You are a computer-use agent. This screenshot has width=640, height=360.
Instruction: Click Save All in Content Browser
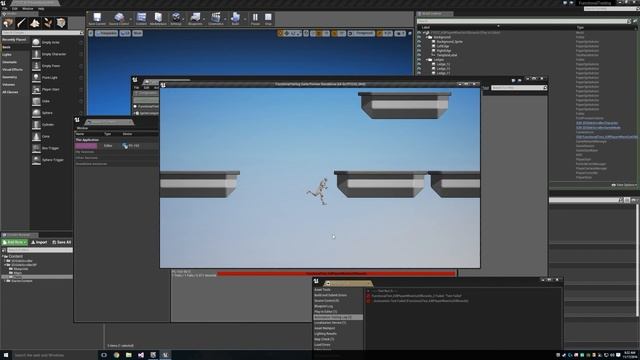[62, 242]
